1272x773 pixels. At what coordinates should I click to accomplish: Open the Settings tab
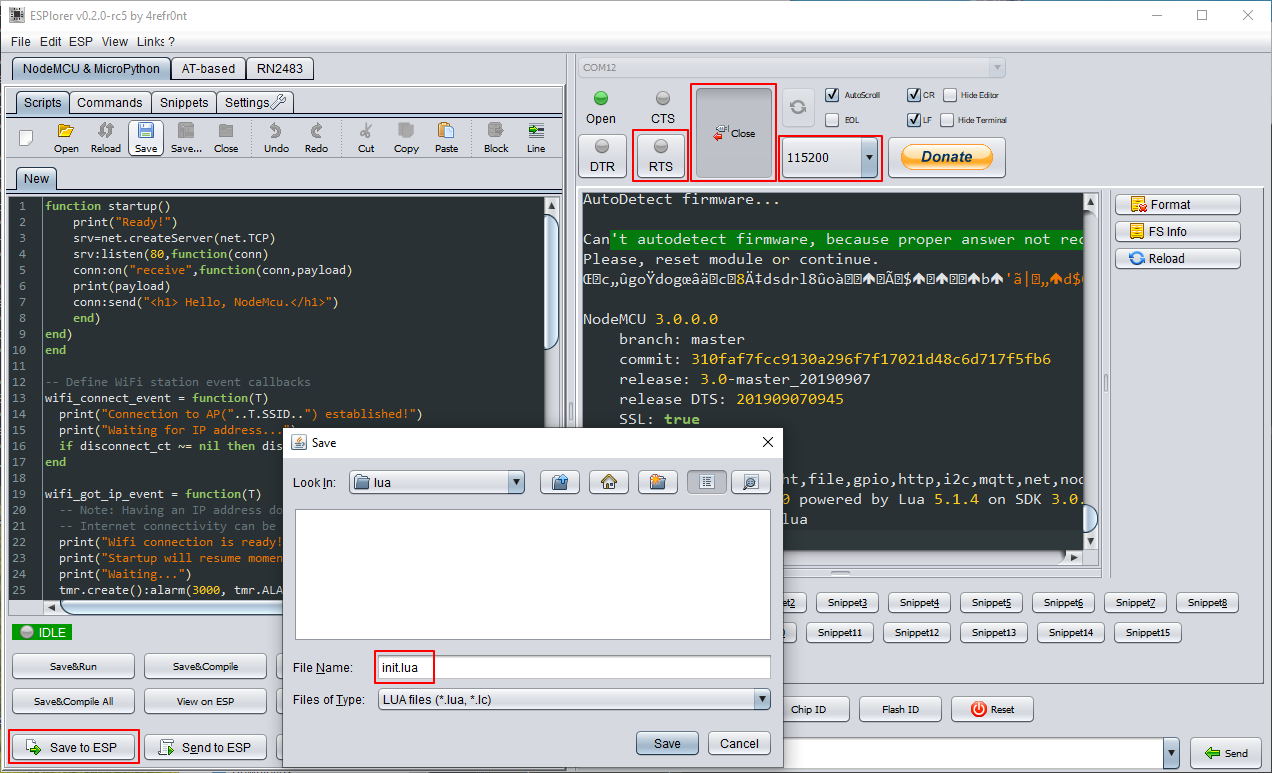[255, 102]
